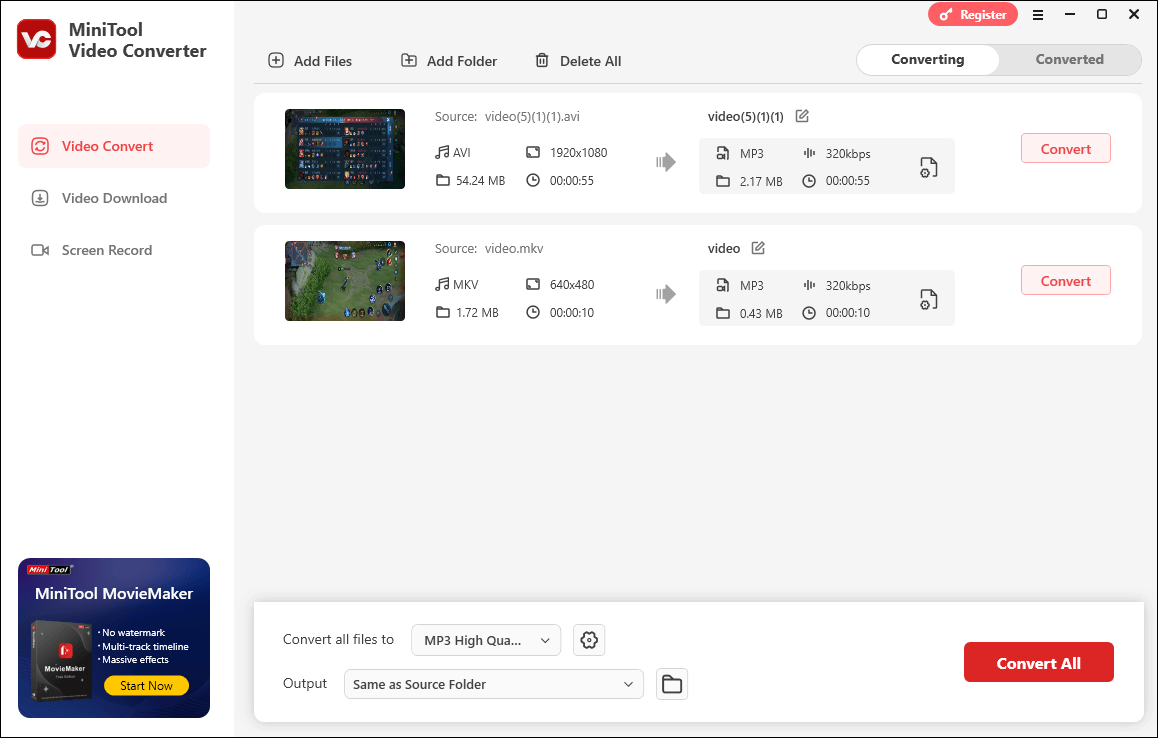
Task: Click the source 00:00:10 clock icon
Action: tap(533, 312)
